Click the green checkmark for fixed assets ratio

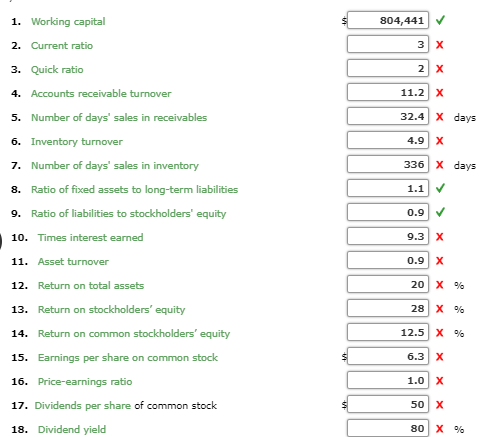440,188
